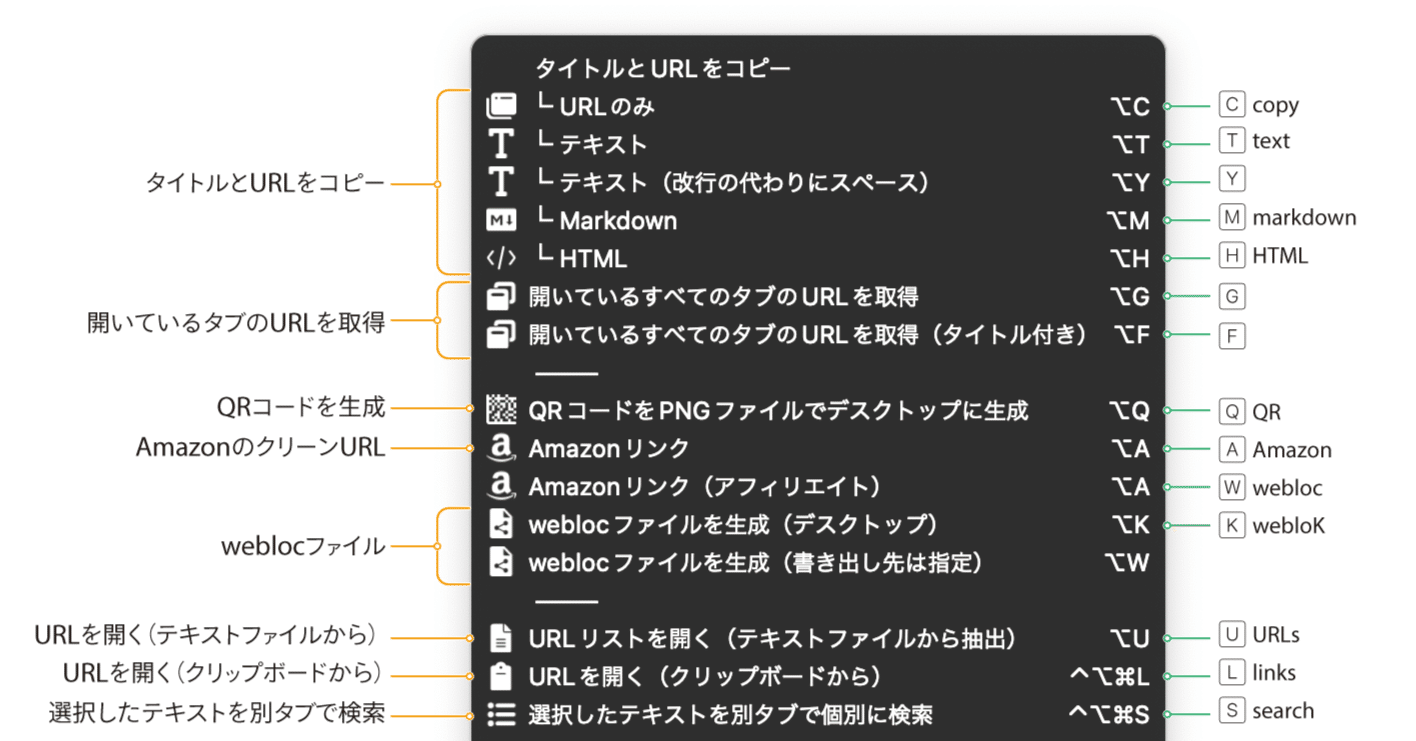
Task: Select the T text icon beside テキスト
Action: pos(501,142)
